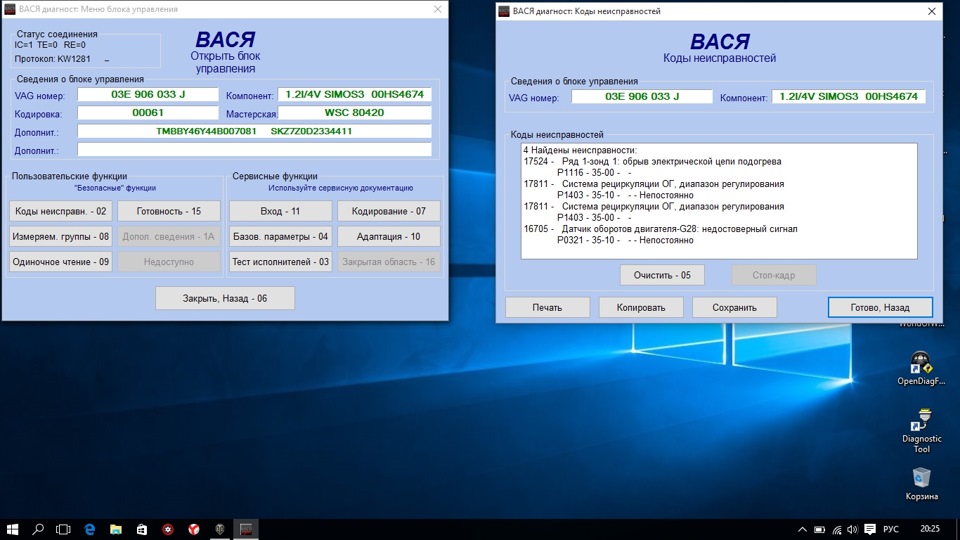Click VAG номер field in Меню блока управления
The height and width of the screenshot is (540, 960).
point(148,94)
